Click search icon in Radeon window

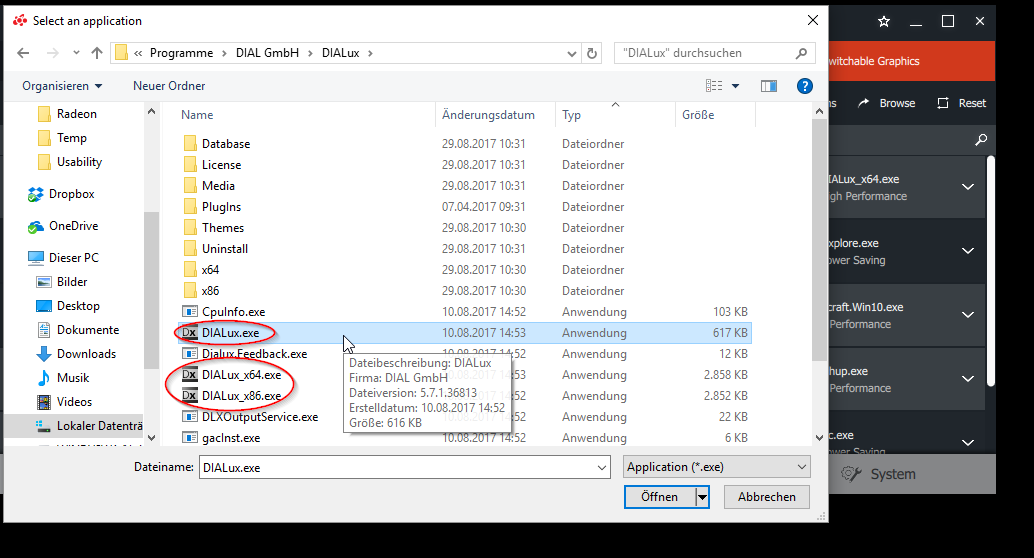tap(981, 139)
